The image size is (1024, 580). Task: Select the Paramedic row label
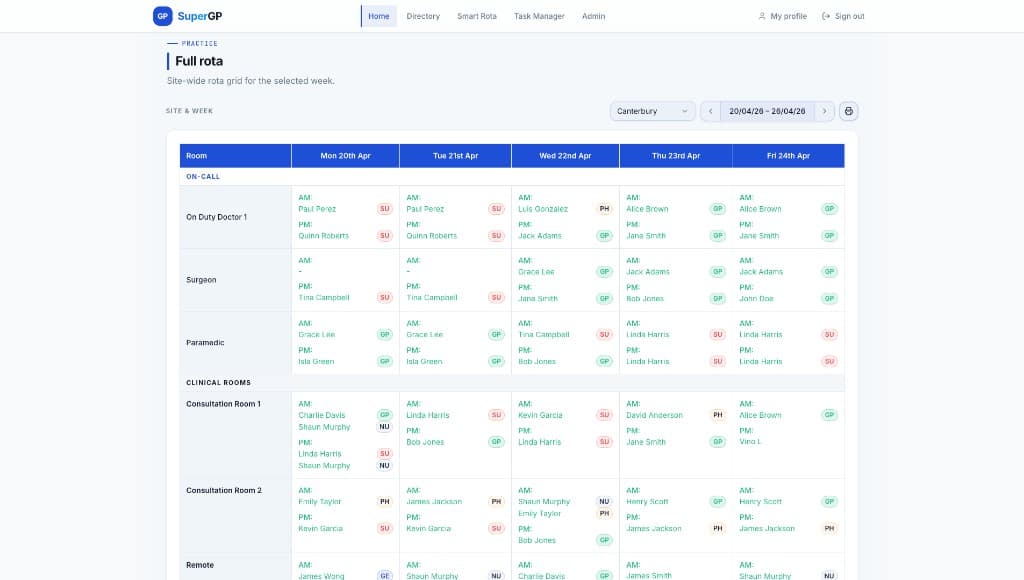(x=205, y=342)
